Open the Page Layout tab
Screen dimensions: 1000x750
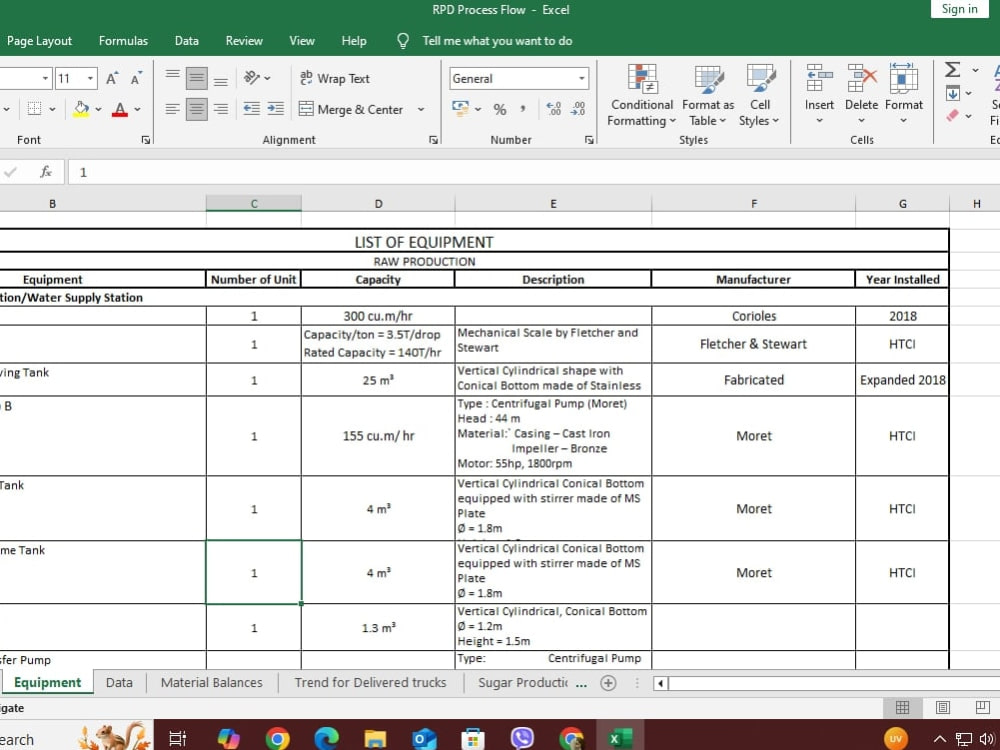tap(40, 41)
